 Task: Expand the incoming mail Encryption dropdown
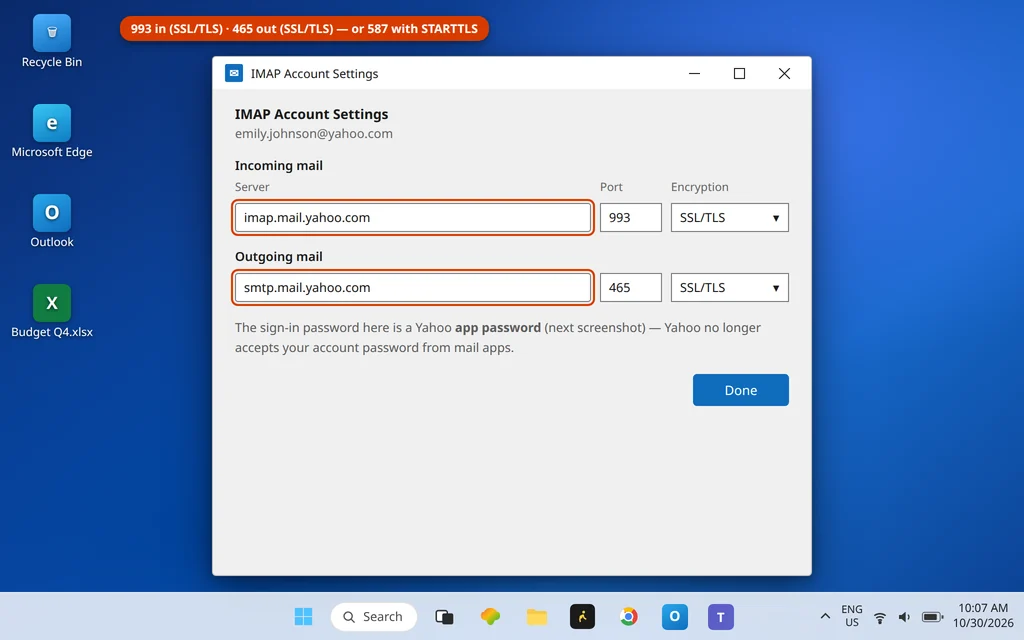point(729,217)
